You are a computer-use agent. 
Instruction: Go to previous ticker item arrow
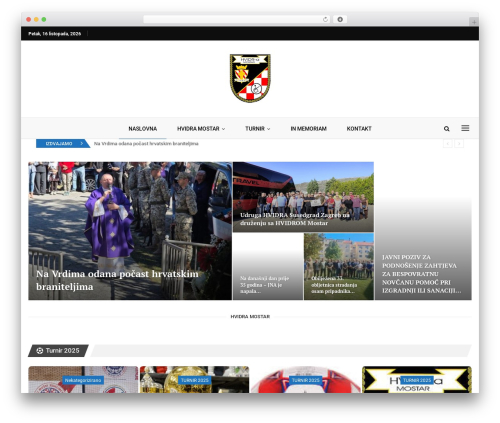448,144
